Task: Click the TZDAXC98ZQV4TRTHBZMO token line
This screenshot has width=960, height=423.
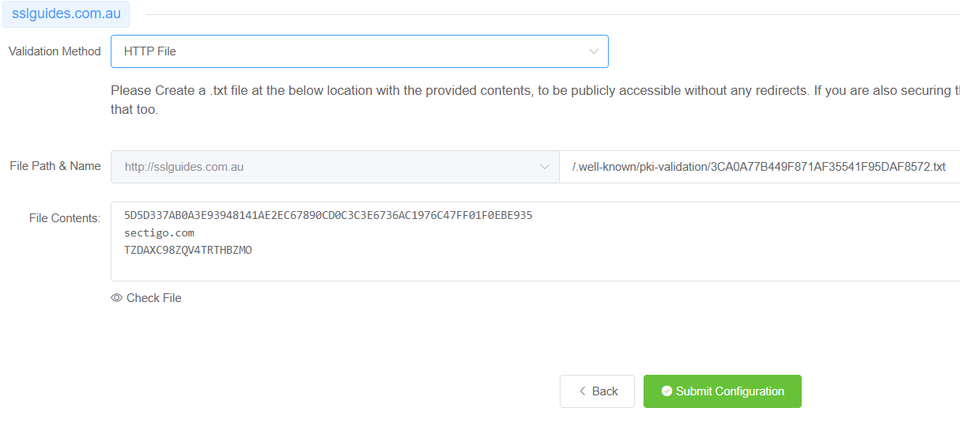Action: coord(188,250)
